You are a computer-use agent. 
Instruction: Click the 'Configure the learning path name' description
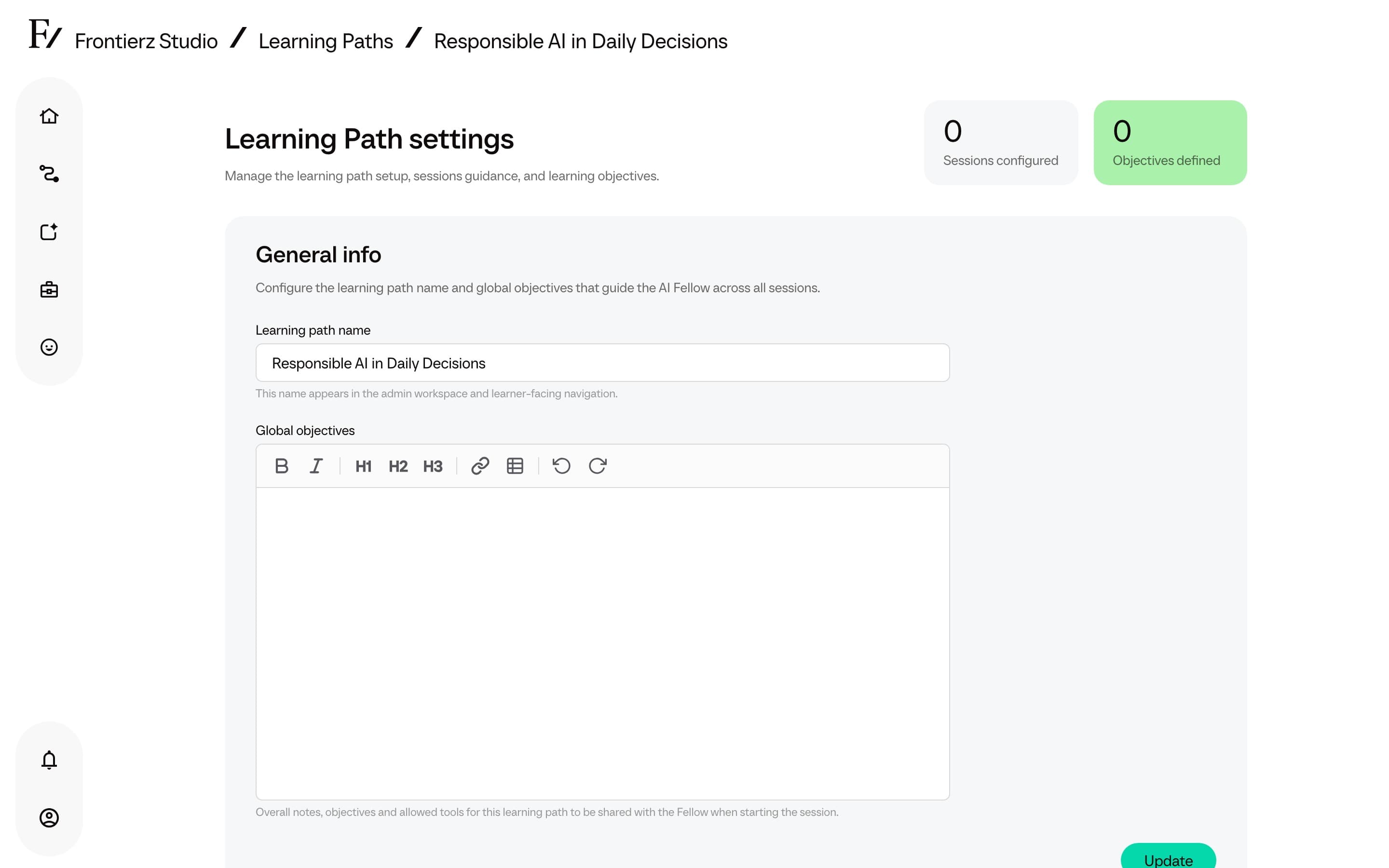[537, 288]
